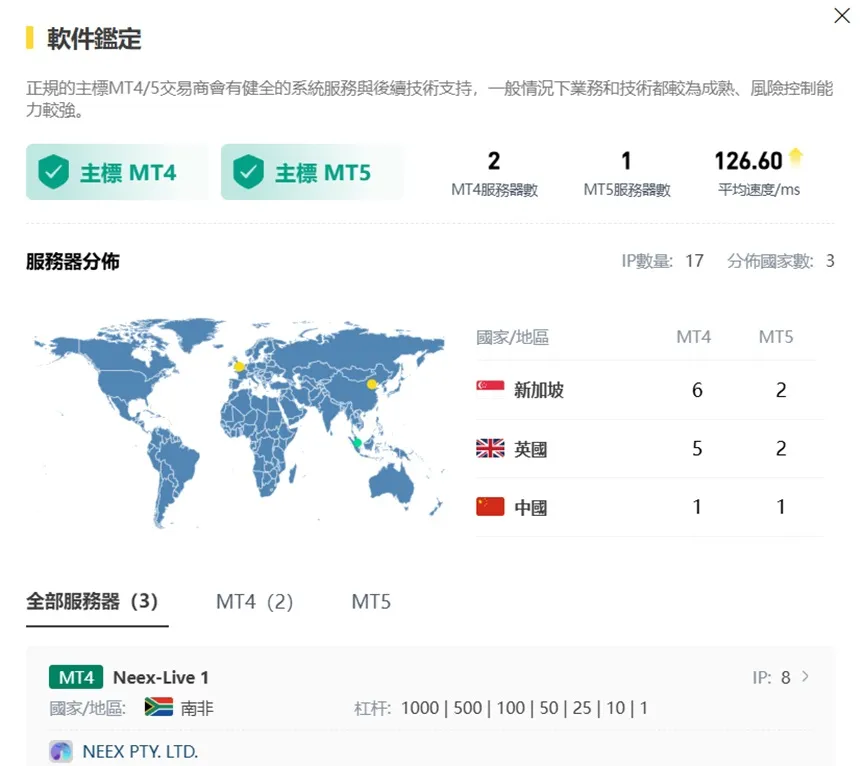Viewport: 863px width, 766px height.
Task: Click the 平均速度/ms value 126.60
Action: (x=748, y=161)
